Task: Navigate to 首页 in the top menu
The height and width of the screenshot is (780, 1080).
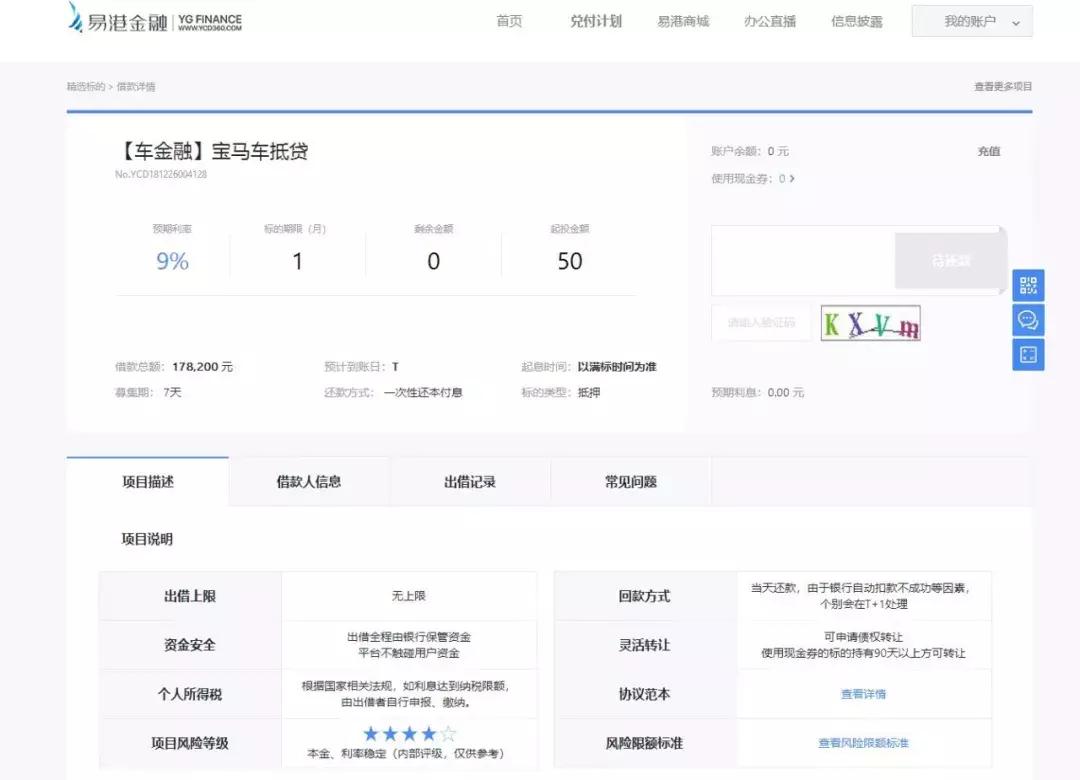Action: [507, 20]
